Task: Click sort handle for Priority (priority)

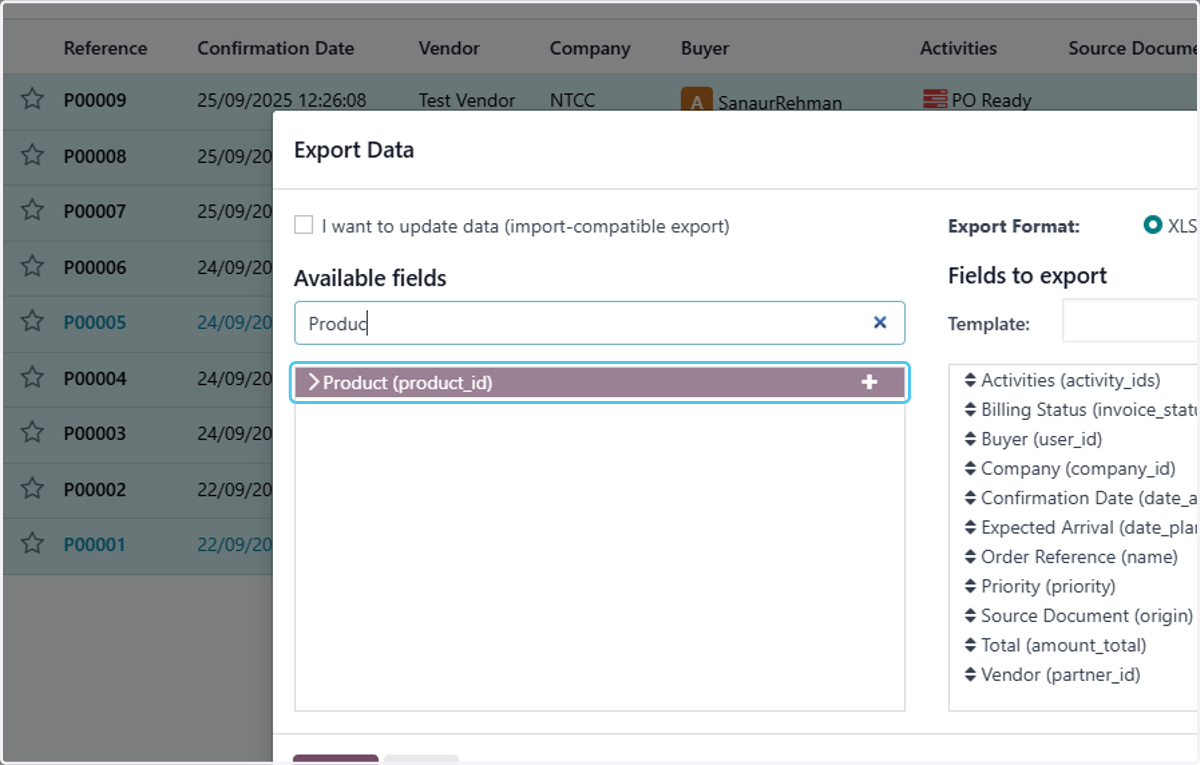Action: coord(970,586)
